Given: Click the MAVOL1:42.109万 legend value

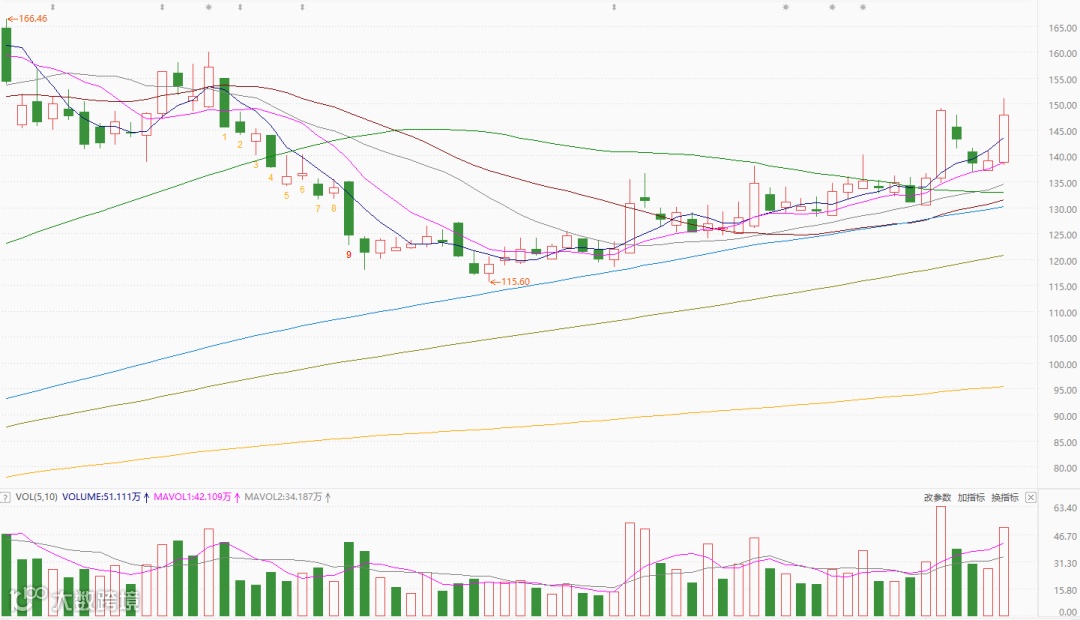Looking at the screenshot, I should click(192, 497).
